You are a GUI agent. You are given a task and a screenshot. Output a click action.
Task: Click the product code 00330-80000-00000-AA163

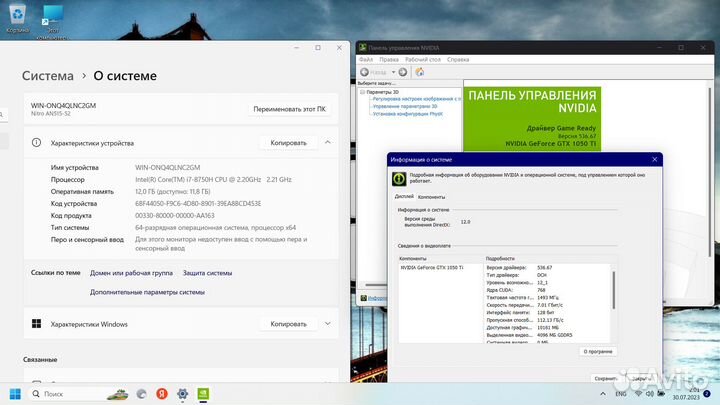[174, 215]
